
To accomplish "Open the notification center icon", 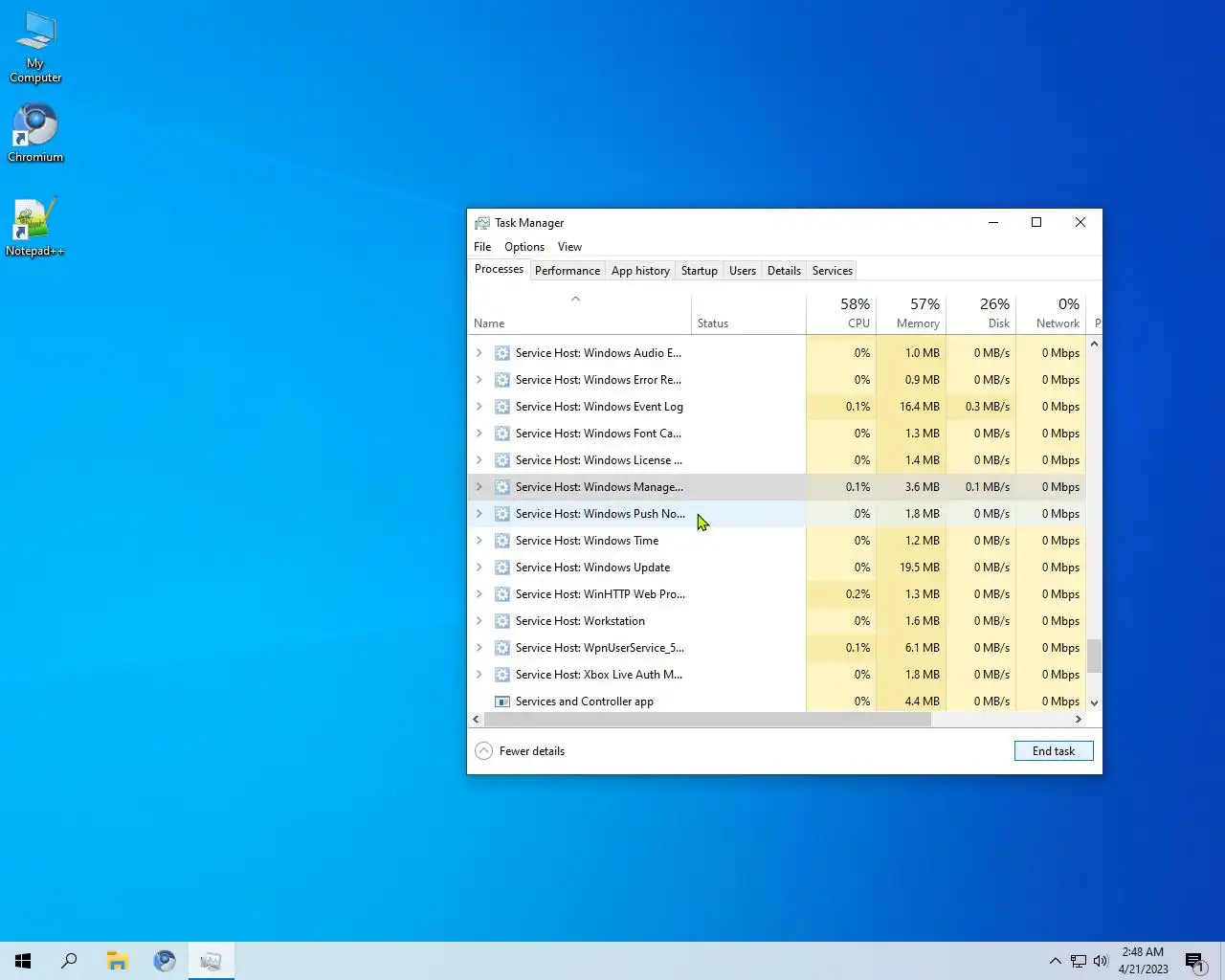I will pyautogui.click(x=1194, y=961).
